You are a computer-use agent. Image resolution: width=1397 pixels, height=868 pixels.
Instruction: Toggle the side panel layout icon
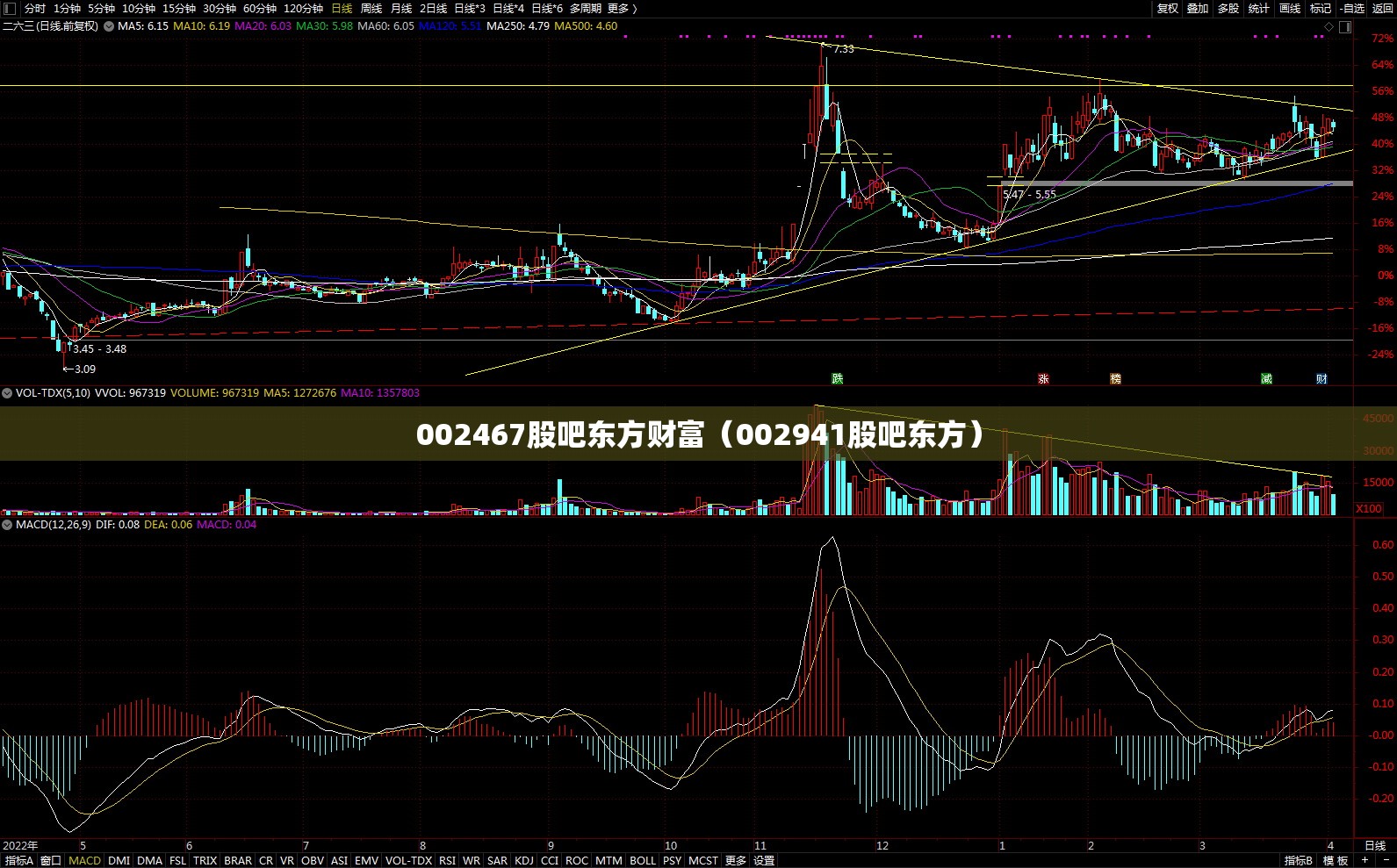click(1346, 27)
